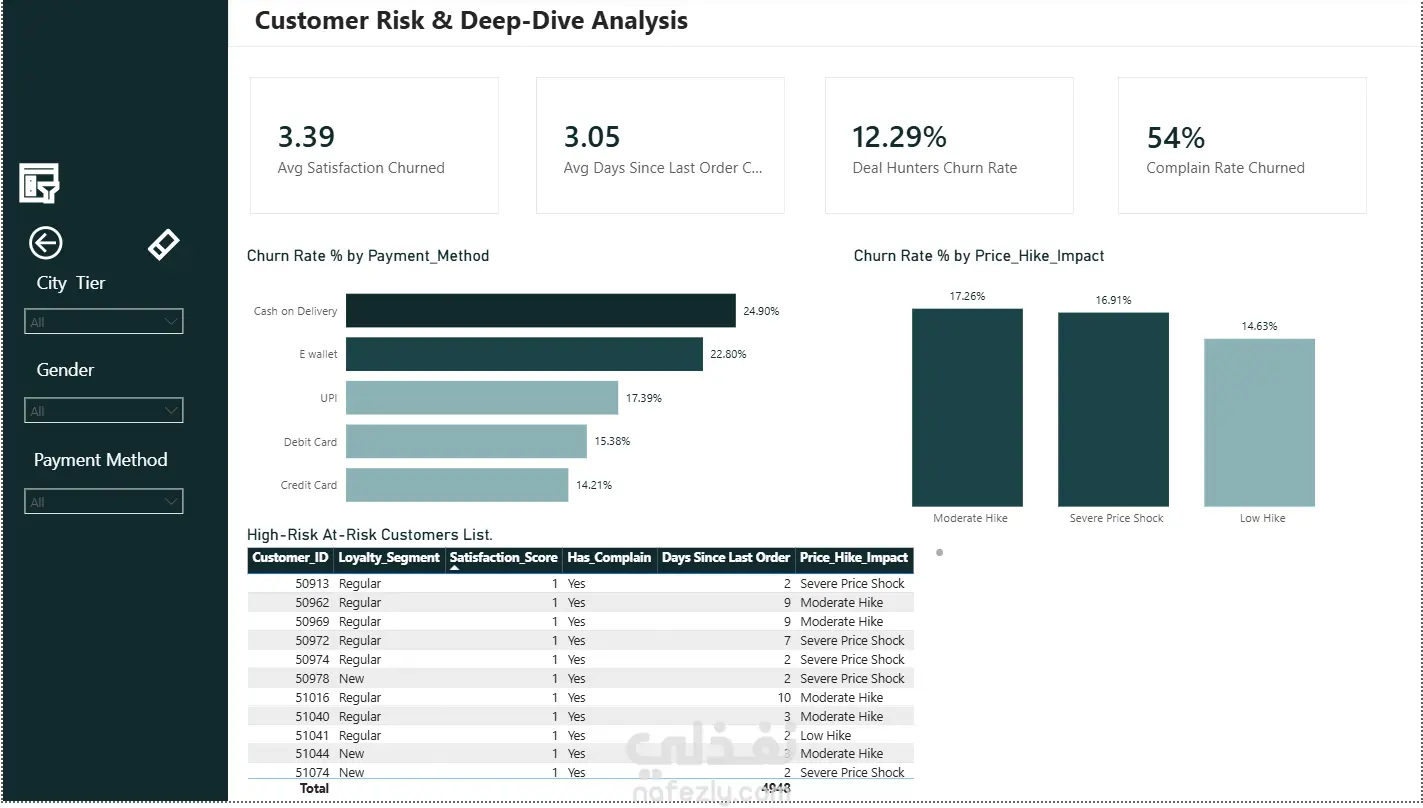This screenshot has width=1423, height=808.
Task: Sort table by Satisfaction_Score column header
Action: 503,558
